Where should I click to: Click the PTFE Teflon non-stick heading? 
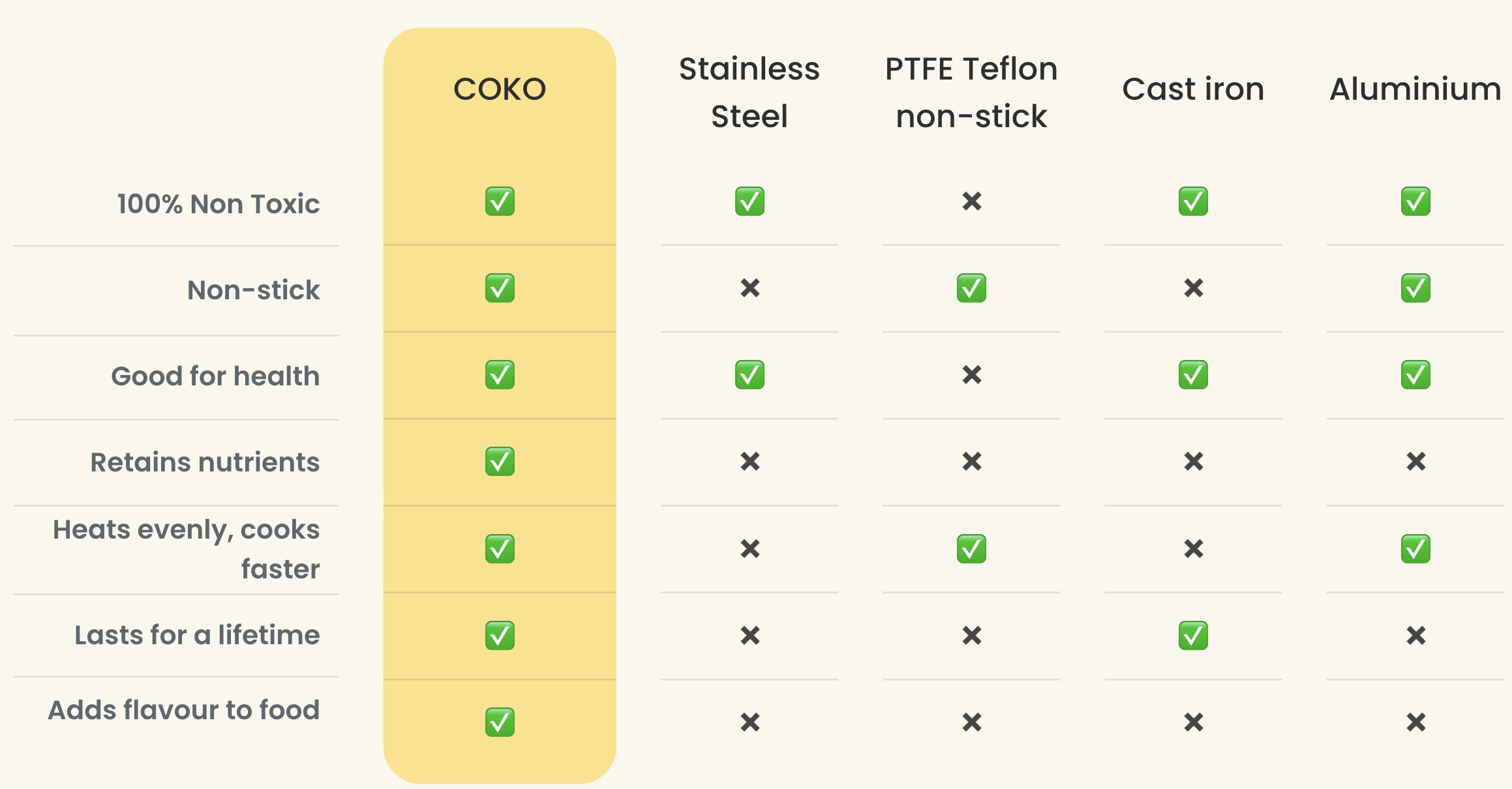click(971, 93)
